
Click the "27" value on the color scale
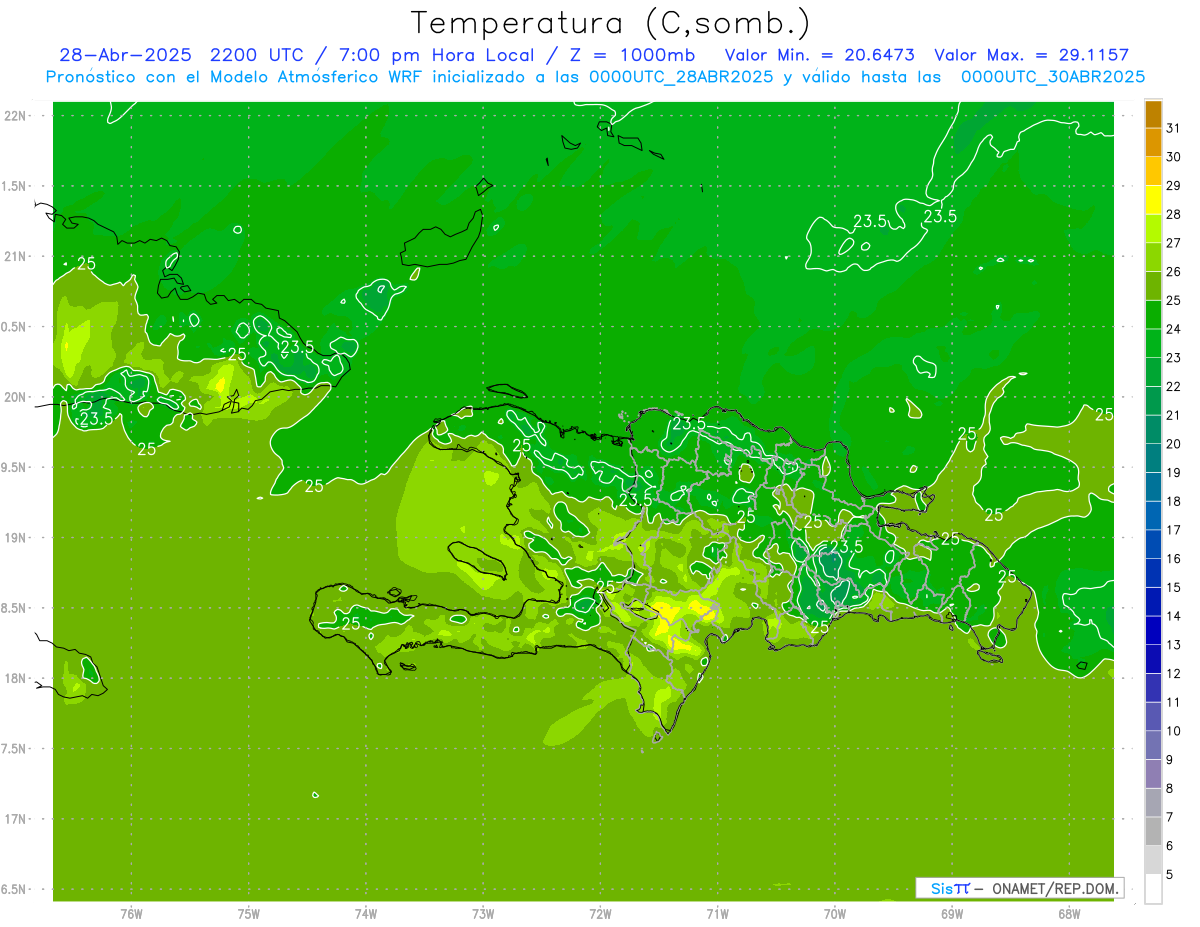[x=1173, y=243]
